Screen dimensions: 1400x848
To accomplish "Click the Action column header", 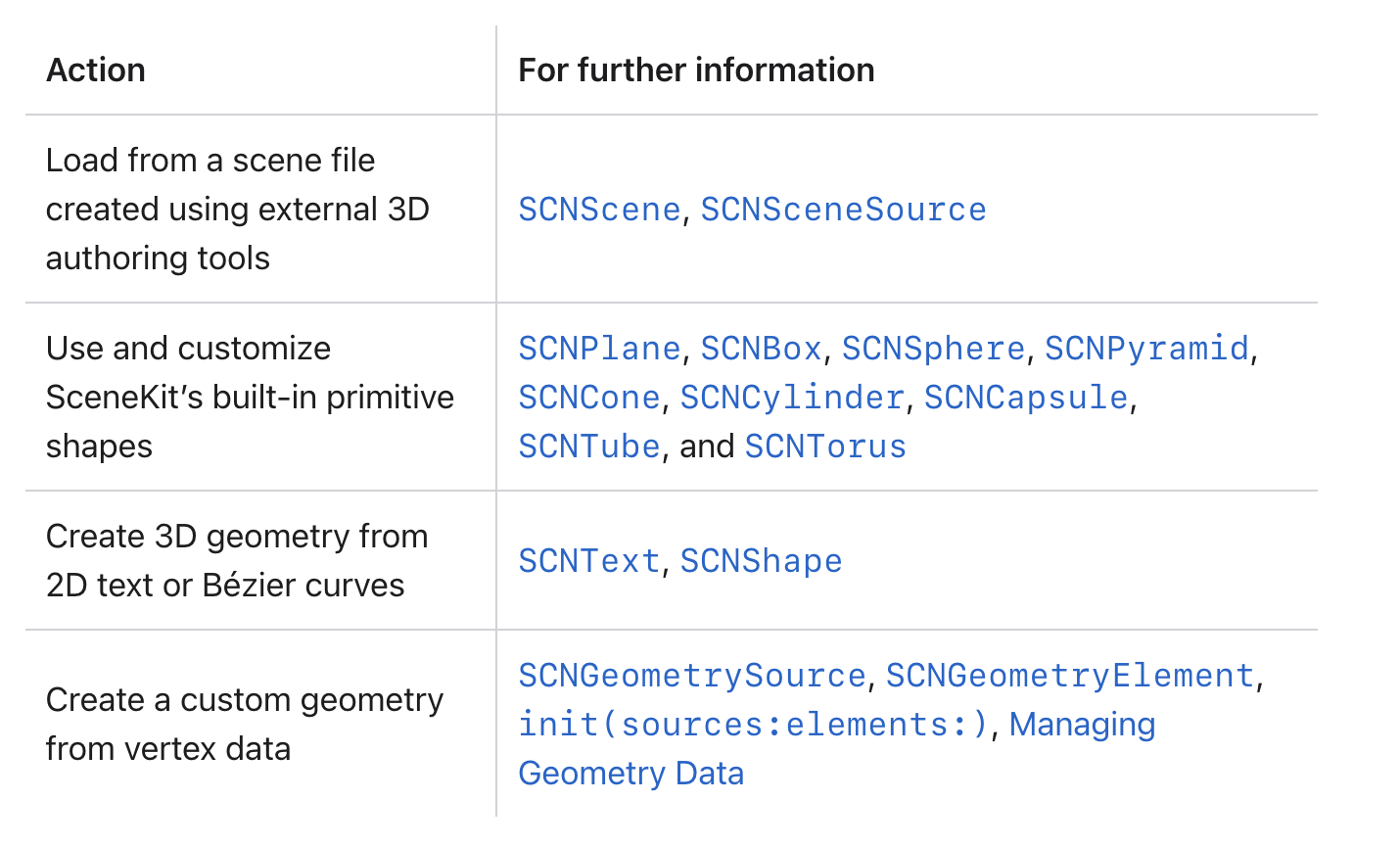I will [96, 71].
